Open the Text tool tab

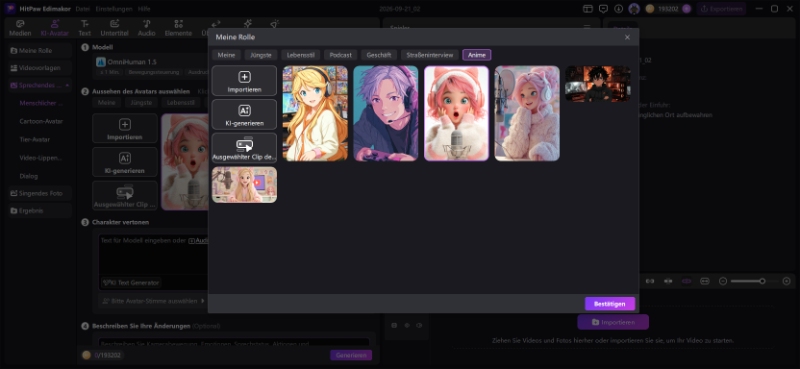(x=85, y=28)
